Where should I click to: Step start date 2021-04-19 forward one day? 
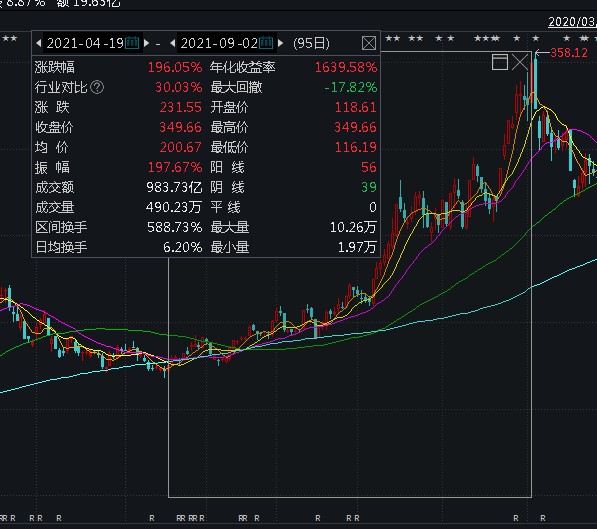(147, 43)
